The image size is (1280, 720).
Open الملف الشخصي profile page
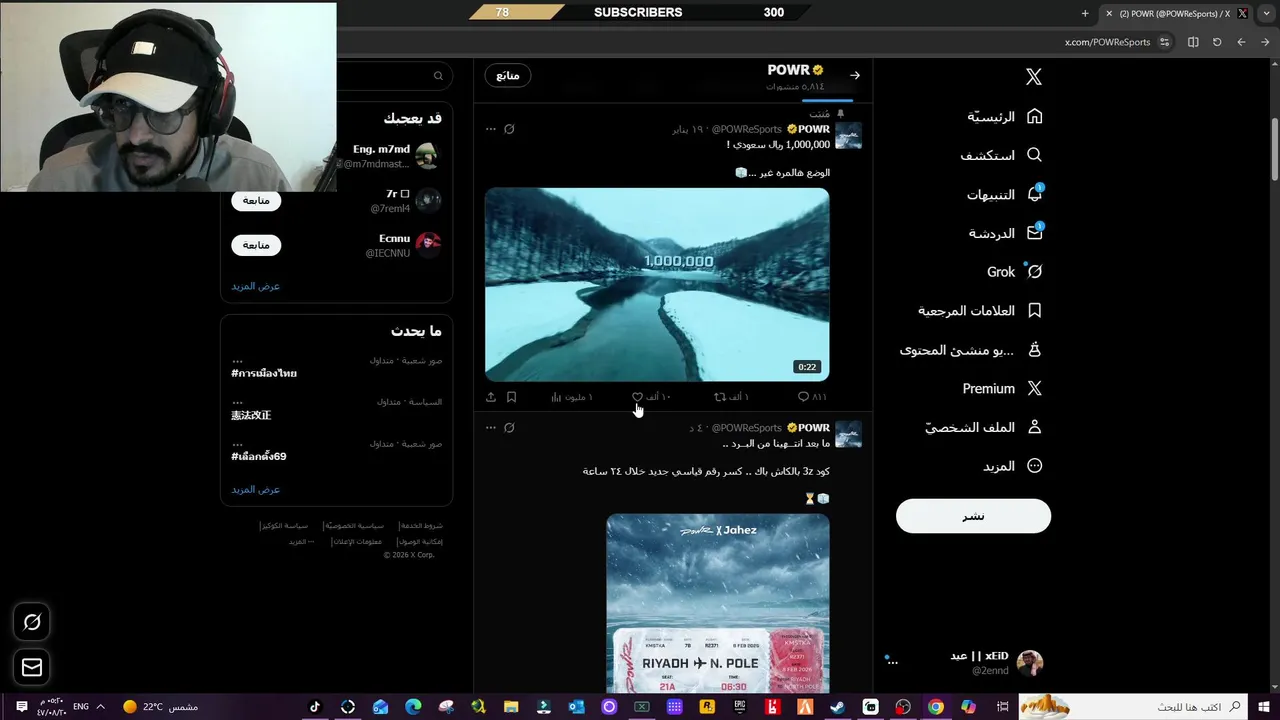coord(984,427)
